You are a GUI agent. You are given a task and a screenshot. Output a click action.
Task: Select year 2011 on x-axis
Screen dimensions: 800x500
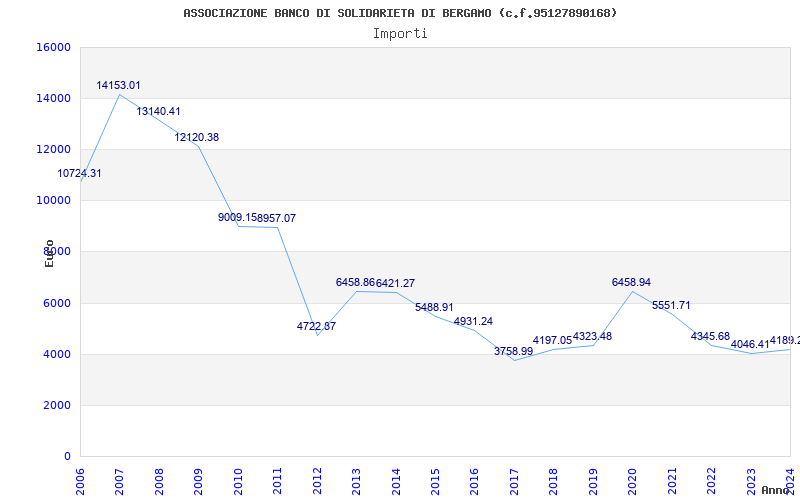tap(278, 481)
